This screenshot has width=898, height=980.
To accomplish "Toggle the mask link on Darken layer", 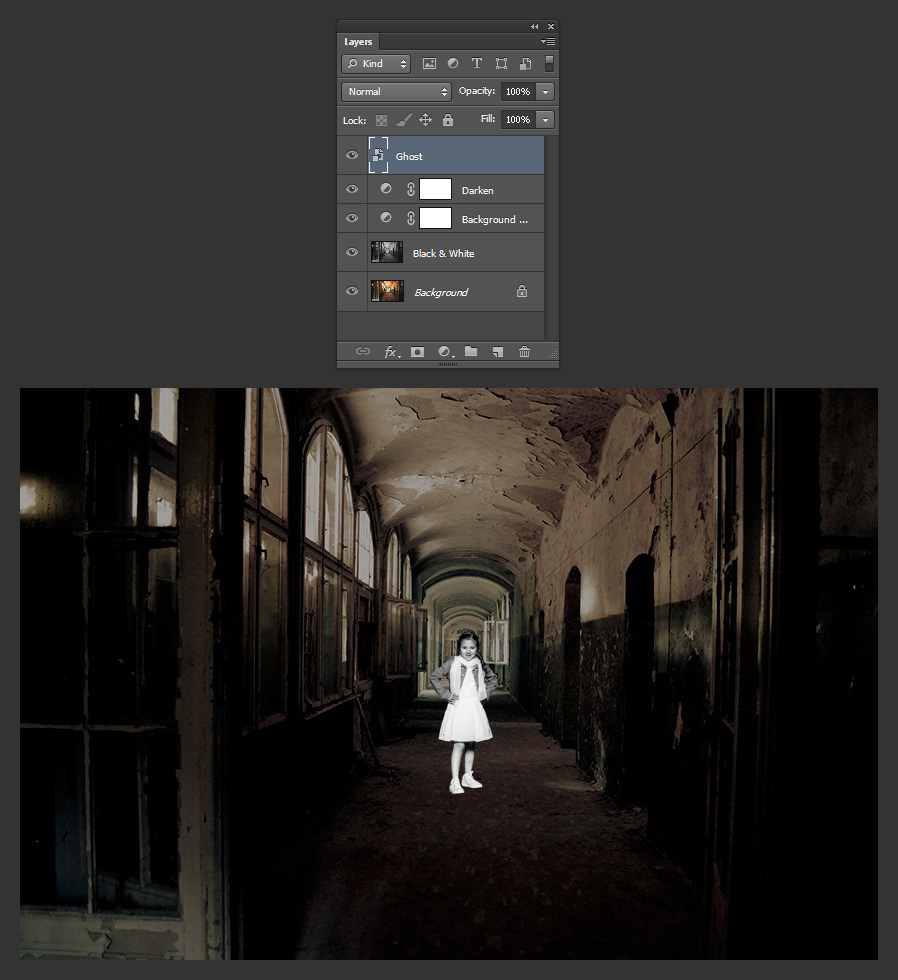I will pyautogui.click(x=411, y=189).
